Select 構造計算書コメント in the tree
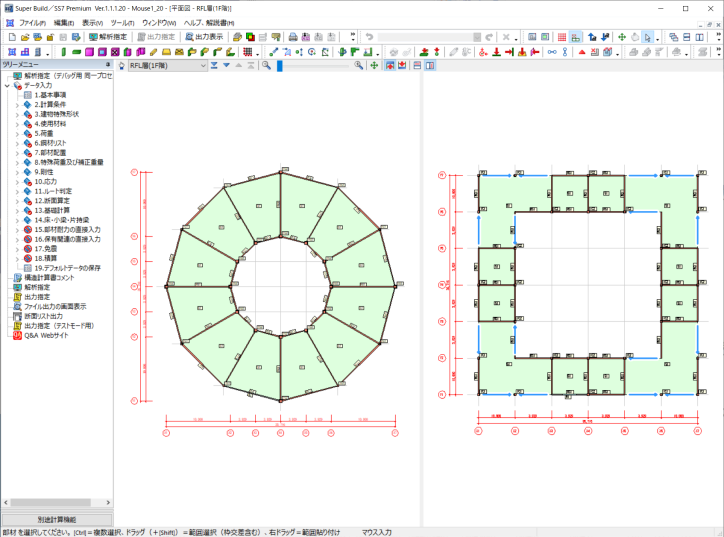This screenshot has height=537, width=724. point(49,278)
